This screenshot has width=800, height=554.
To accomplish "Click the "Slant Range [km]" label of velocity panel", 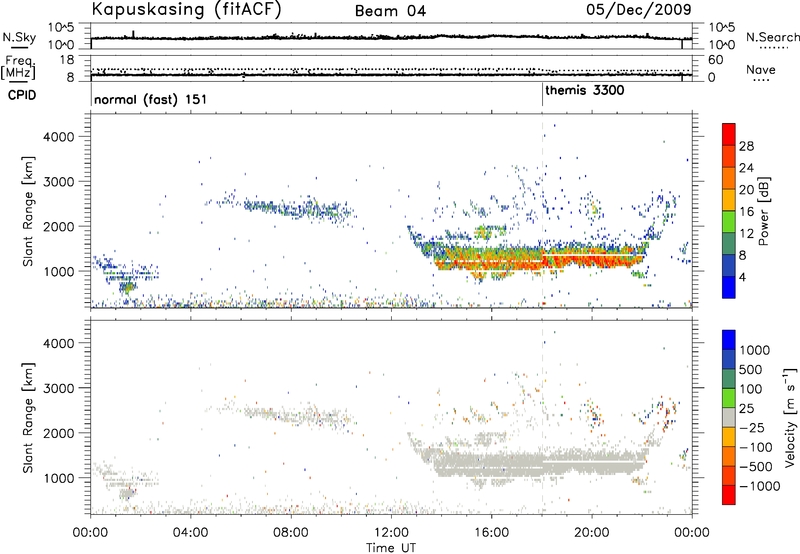I will click(28, 418).
